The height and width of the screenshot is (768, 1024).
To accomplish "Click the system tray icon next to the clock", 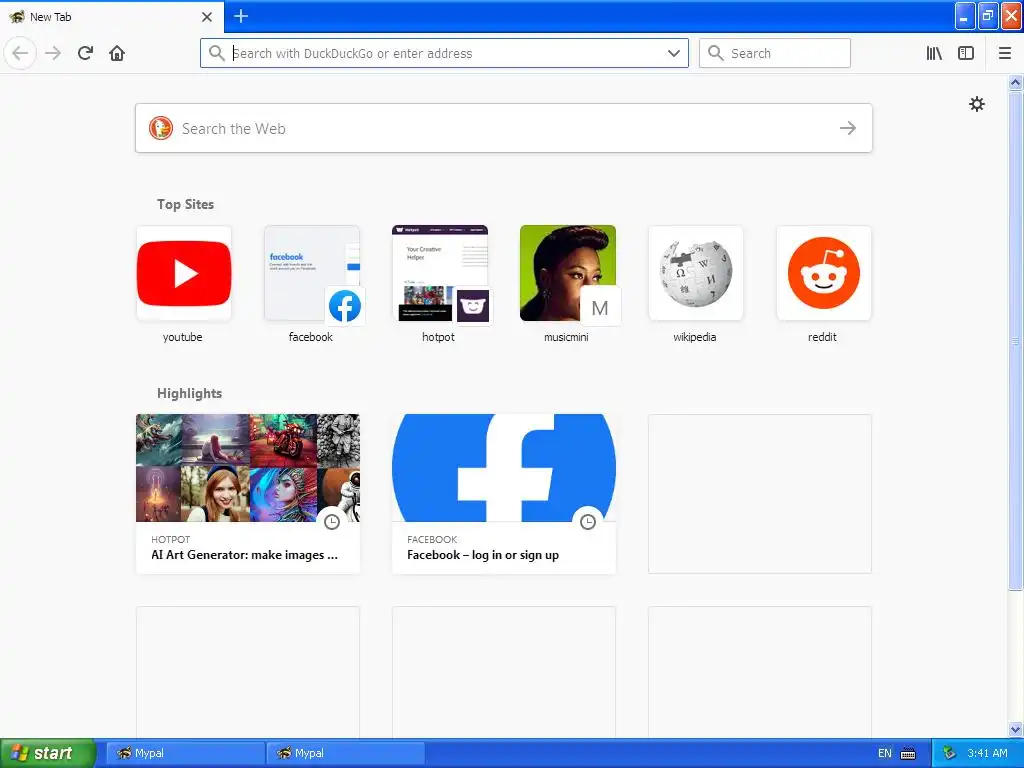I will pyautogui.click(x=949, y=753).
